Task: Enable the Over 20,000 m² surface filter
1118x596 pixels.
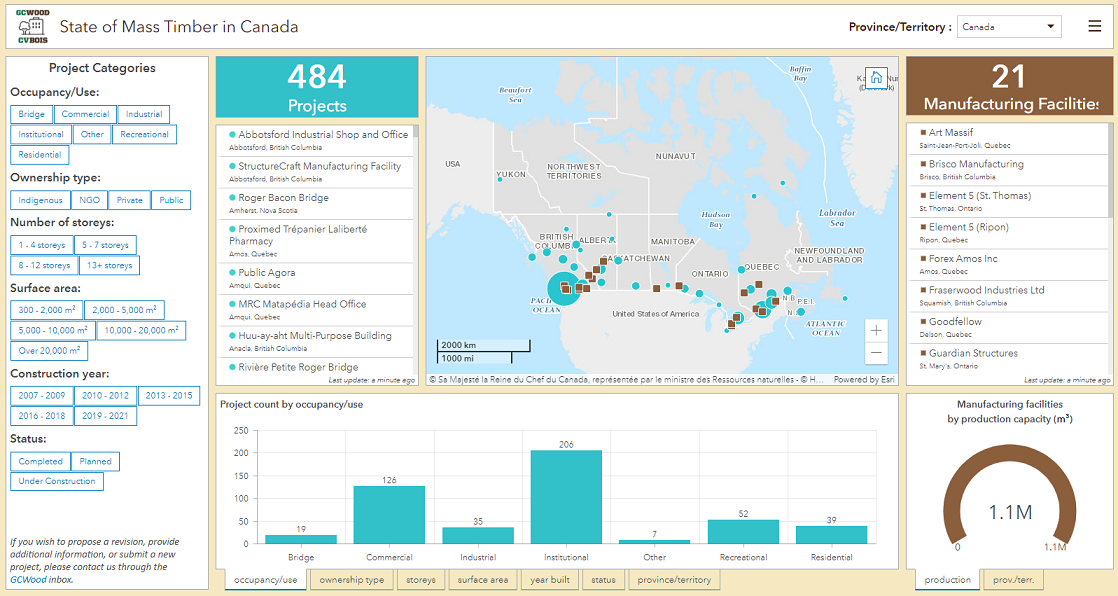Action: (x=48, y=350)
